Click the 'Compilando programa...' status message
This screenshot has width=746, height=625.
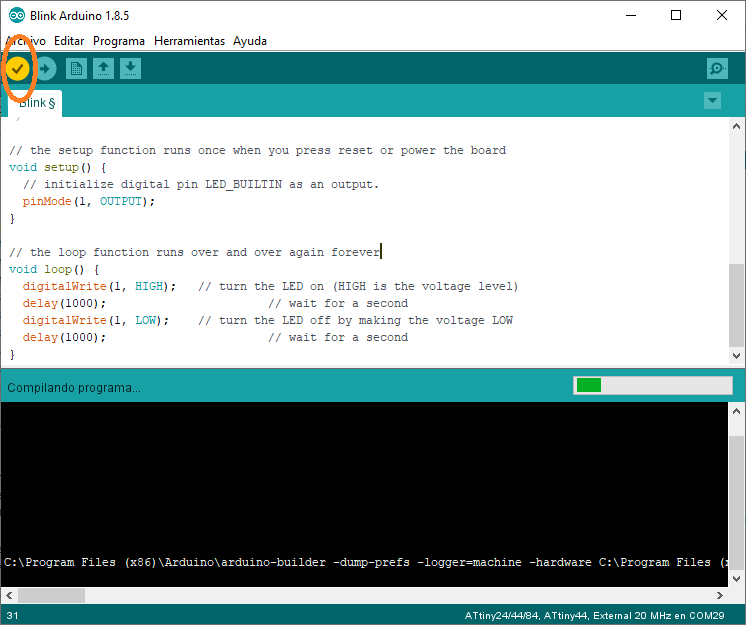point(74,388)
